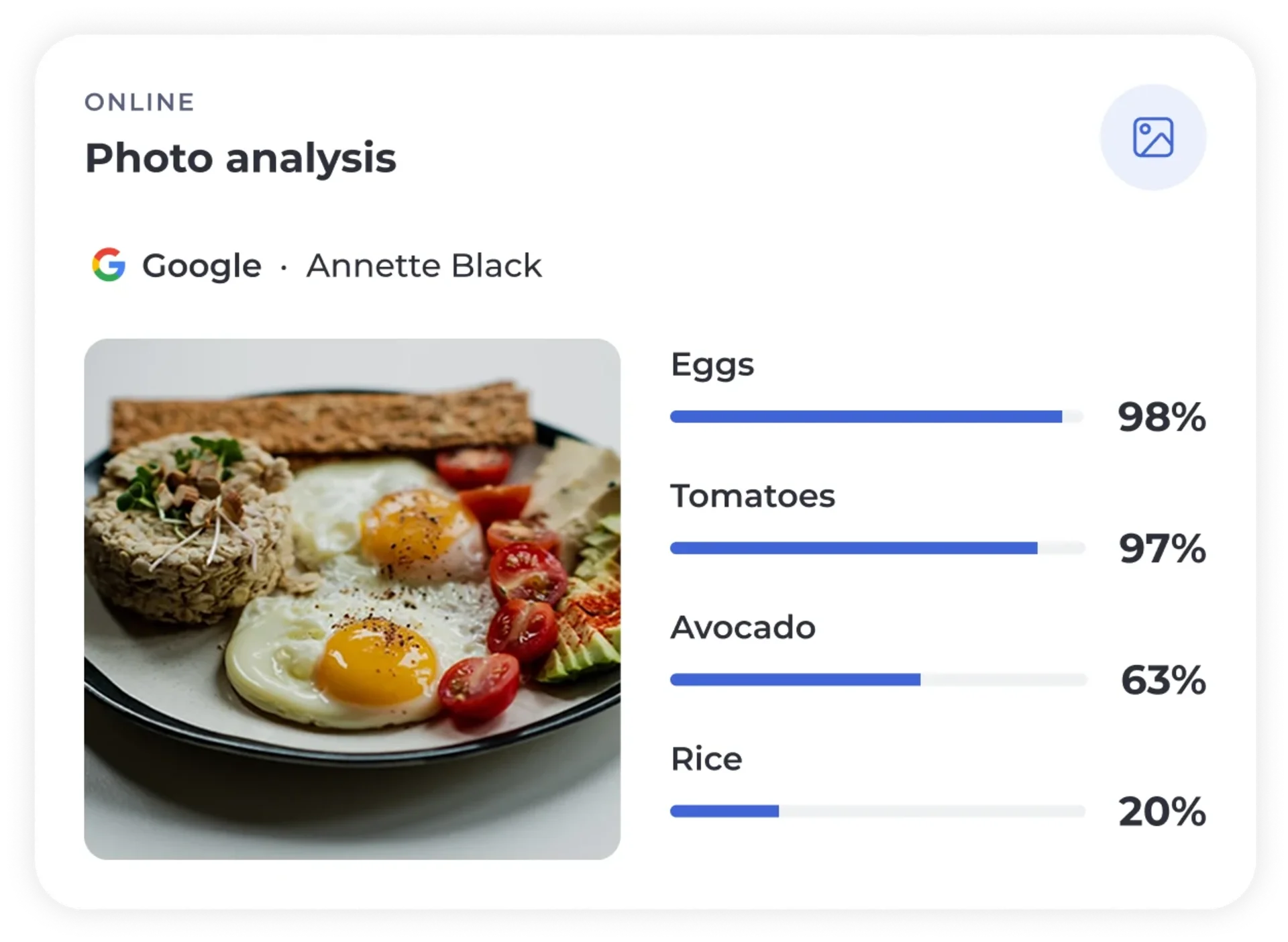Click the 97% value for Tomatoes
Viewport: 1288px width, 942px height.
tap(1162, 549)
